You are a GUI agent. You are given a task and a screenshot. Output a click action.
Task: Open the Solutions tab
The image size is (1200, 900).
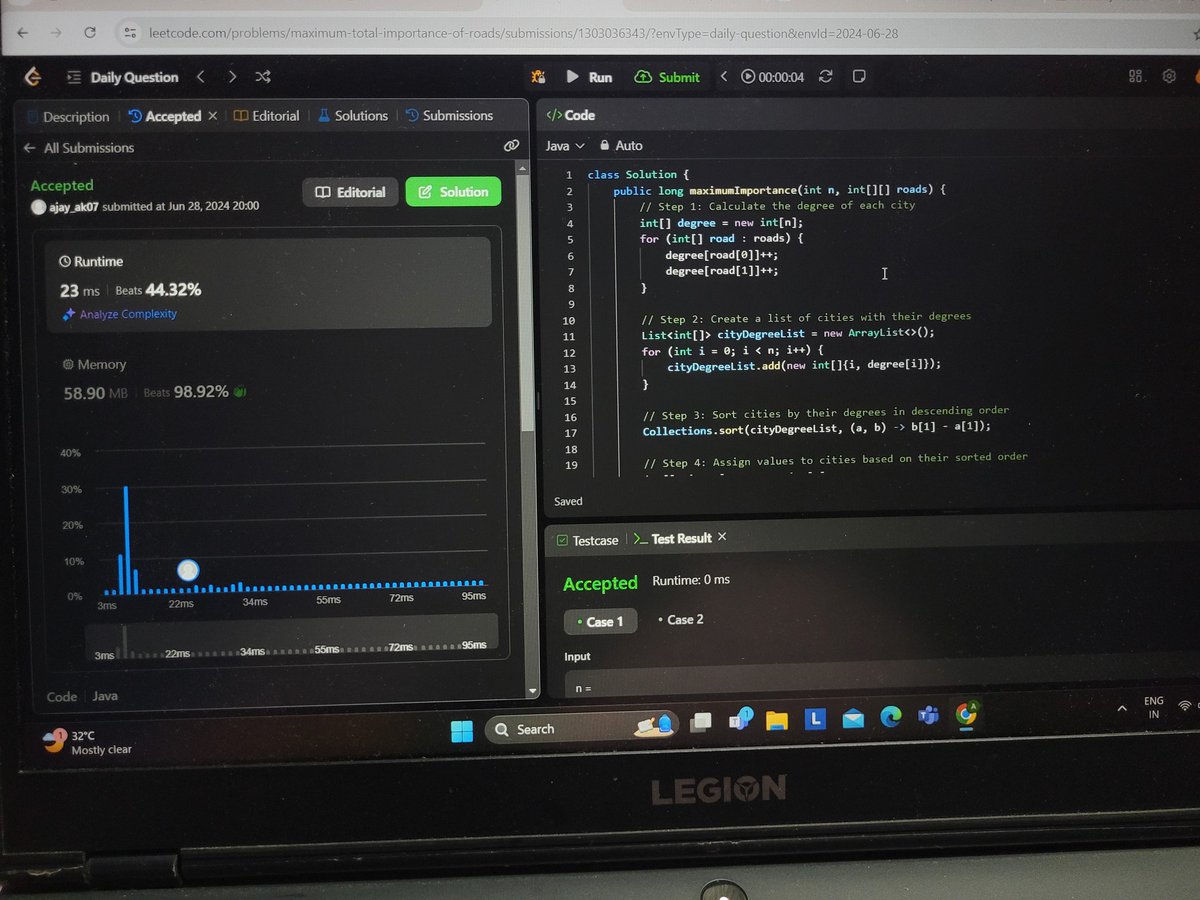[353, 116]
